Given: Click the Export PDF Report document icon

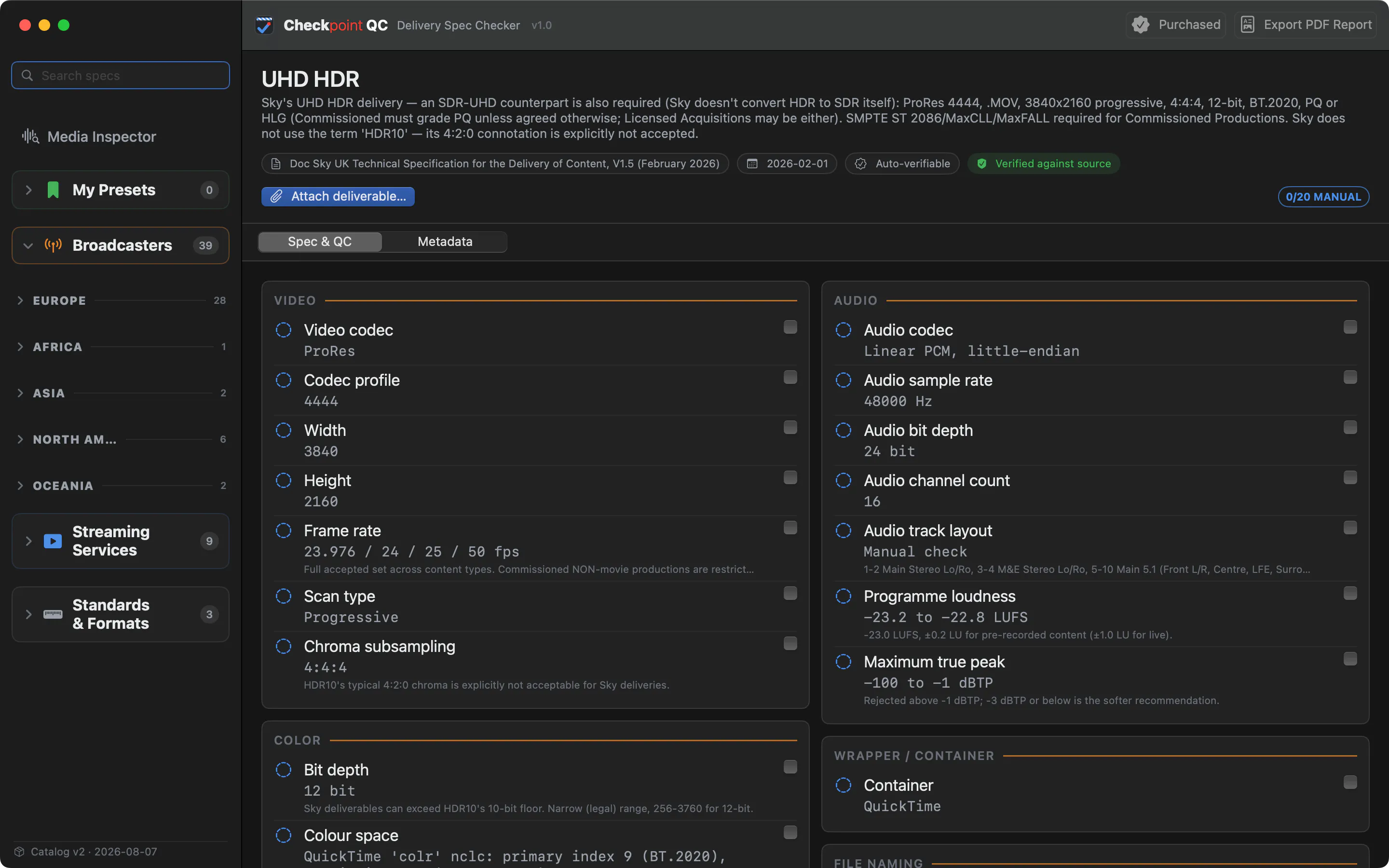Looking at the screenshot, I should point(1247,25).
